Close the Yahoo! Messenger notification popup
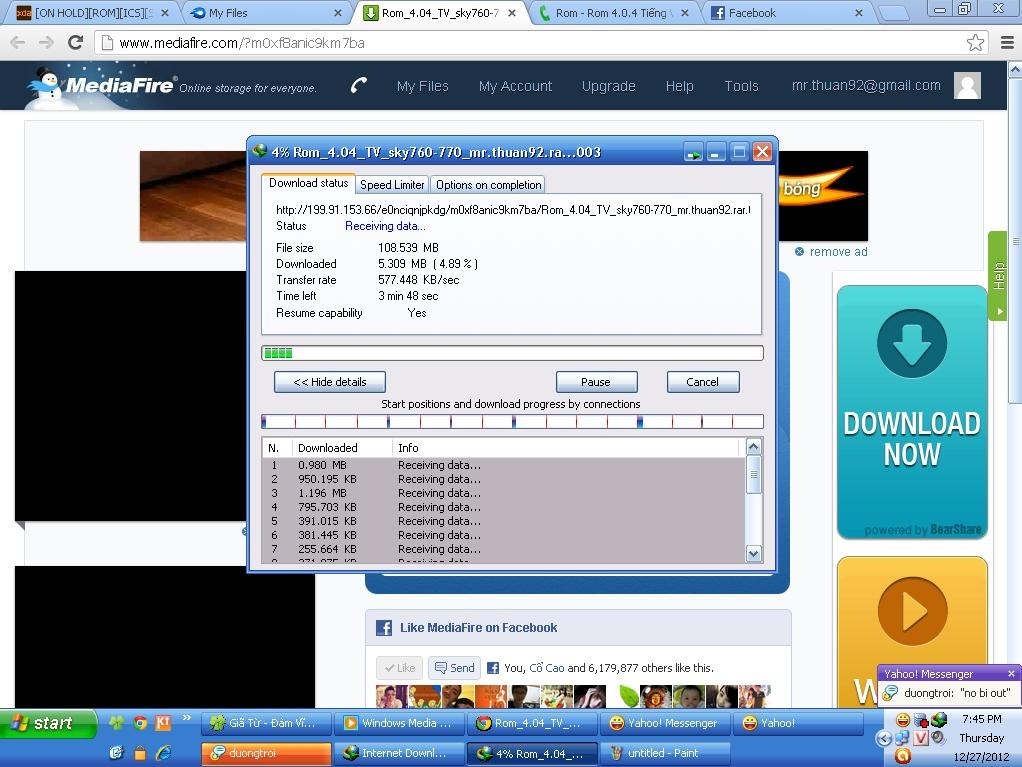 click(1011, 673)
